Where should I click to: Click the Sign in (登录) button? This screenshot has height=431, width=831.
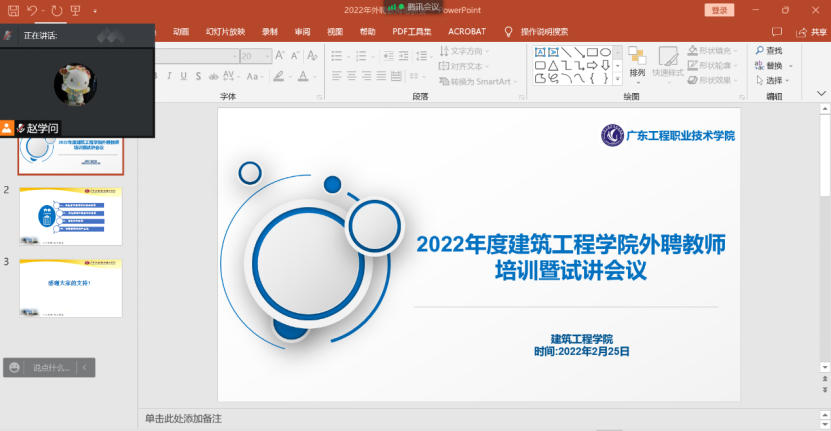click(718, 10)
